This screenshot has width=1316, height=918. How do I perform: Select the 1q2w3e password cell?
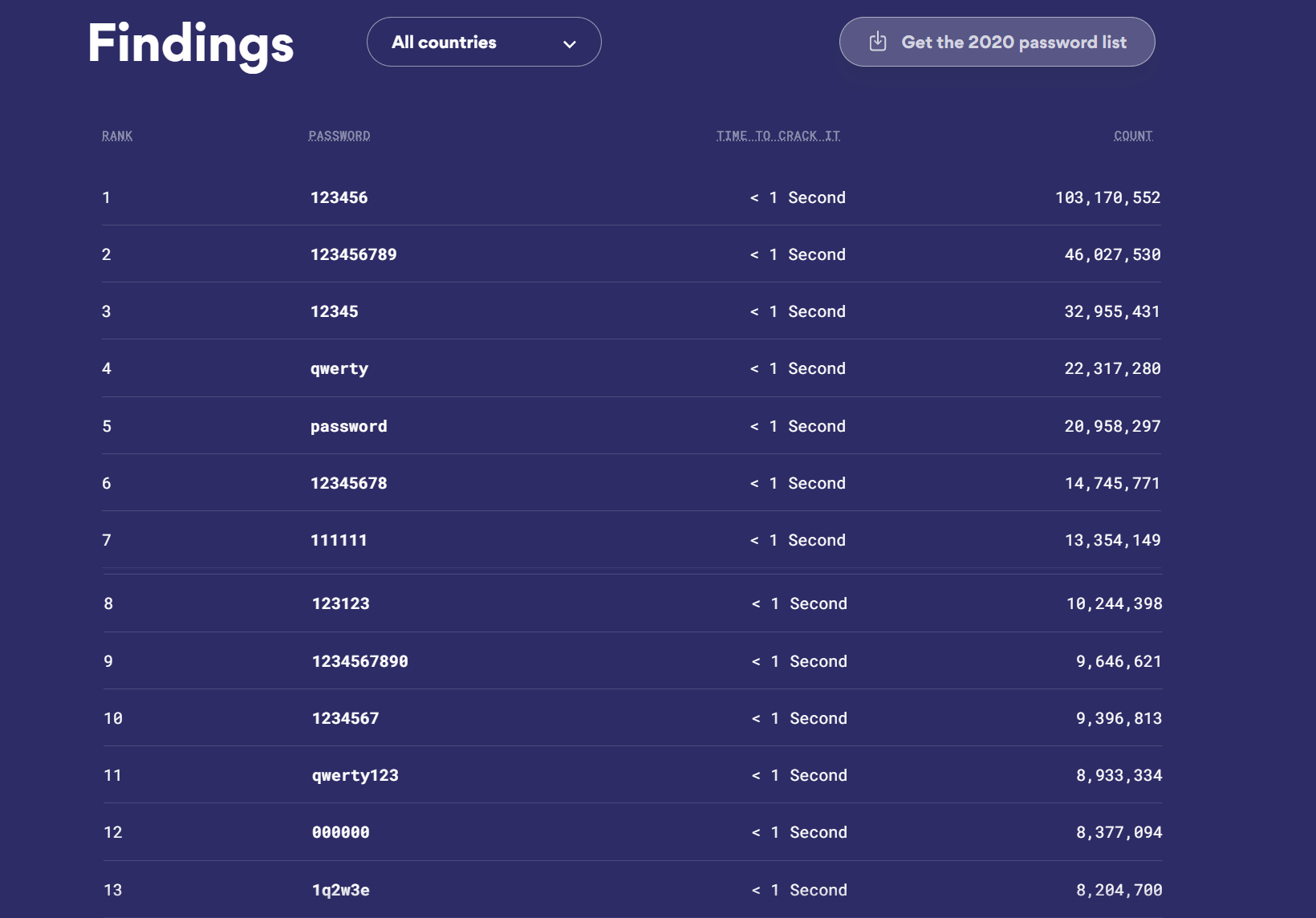coord(341,890)
